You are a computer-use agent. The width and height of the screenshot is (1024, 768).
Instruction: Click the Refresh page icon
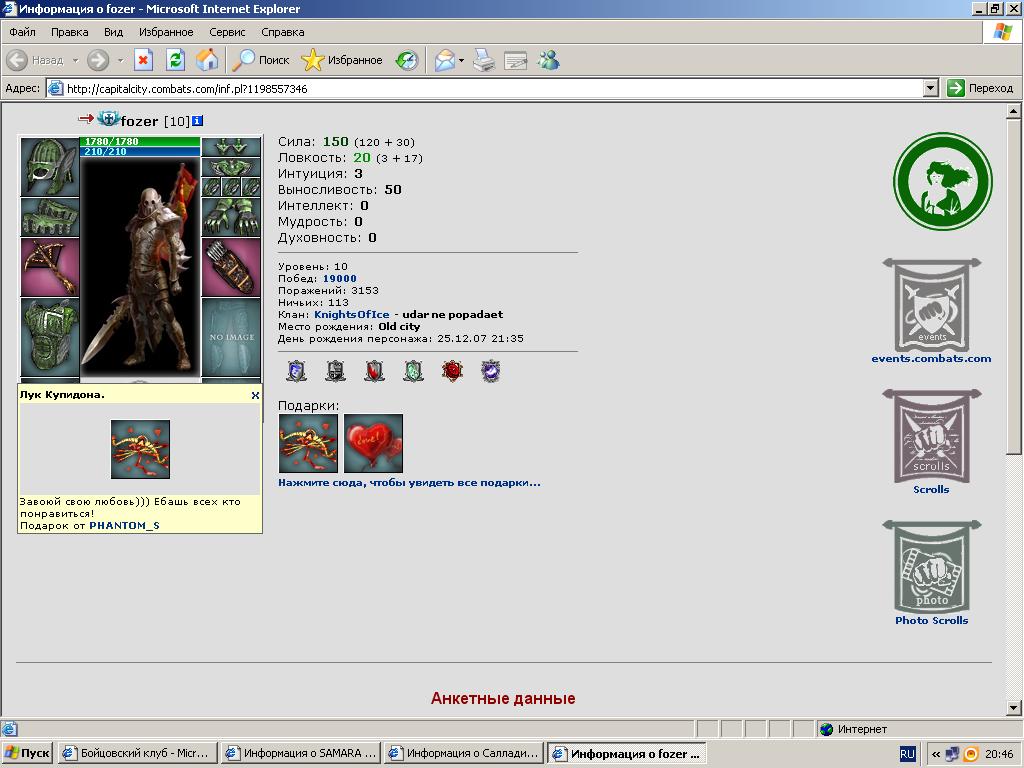tap(175, 60)
